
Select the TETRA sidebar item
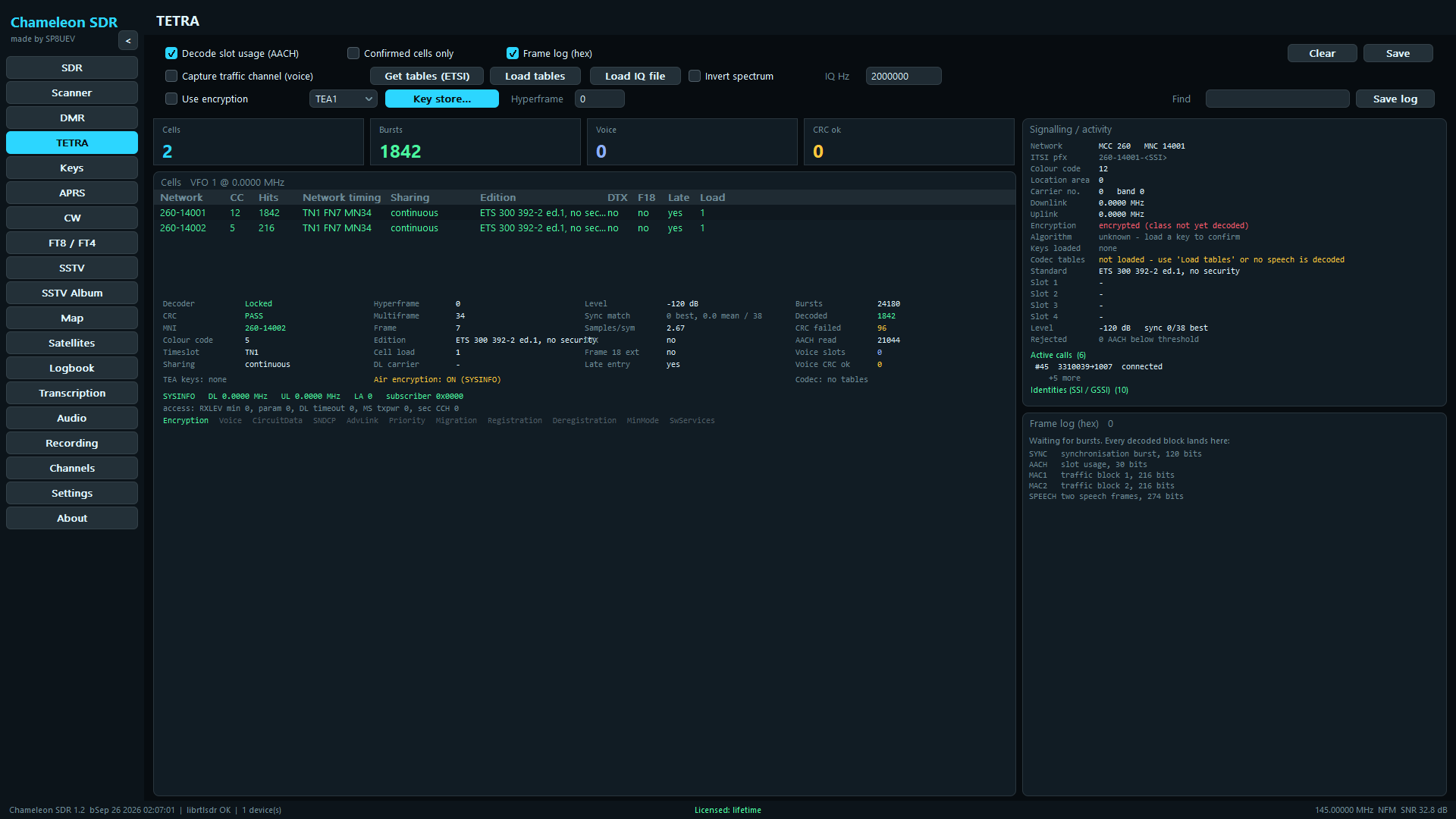(x=72, y=143)
